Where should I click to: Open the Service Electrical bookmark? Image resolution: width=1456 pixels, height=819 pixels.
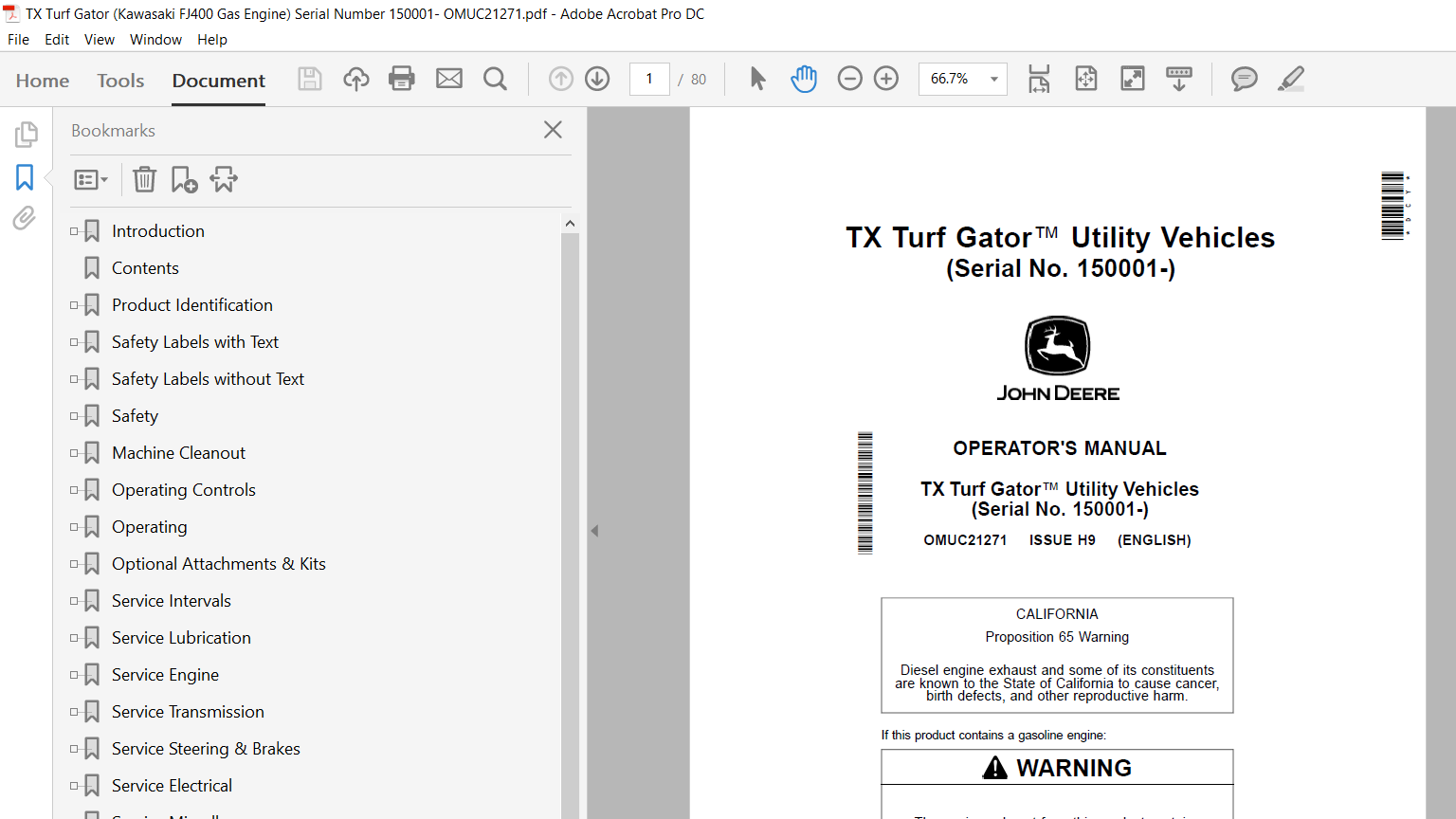click(172, 786)
